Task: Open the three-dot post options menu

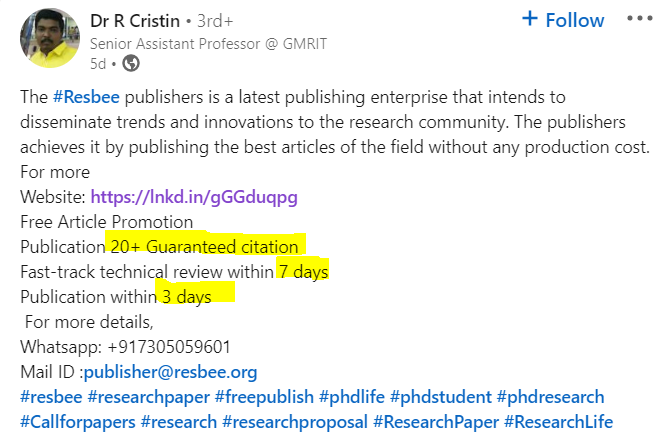Action: click(x=639, y=19)
